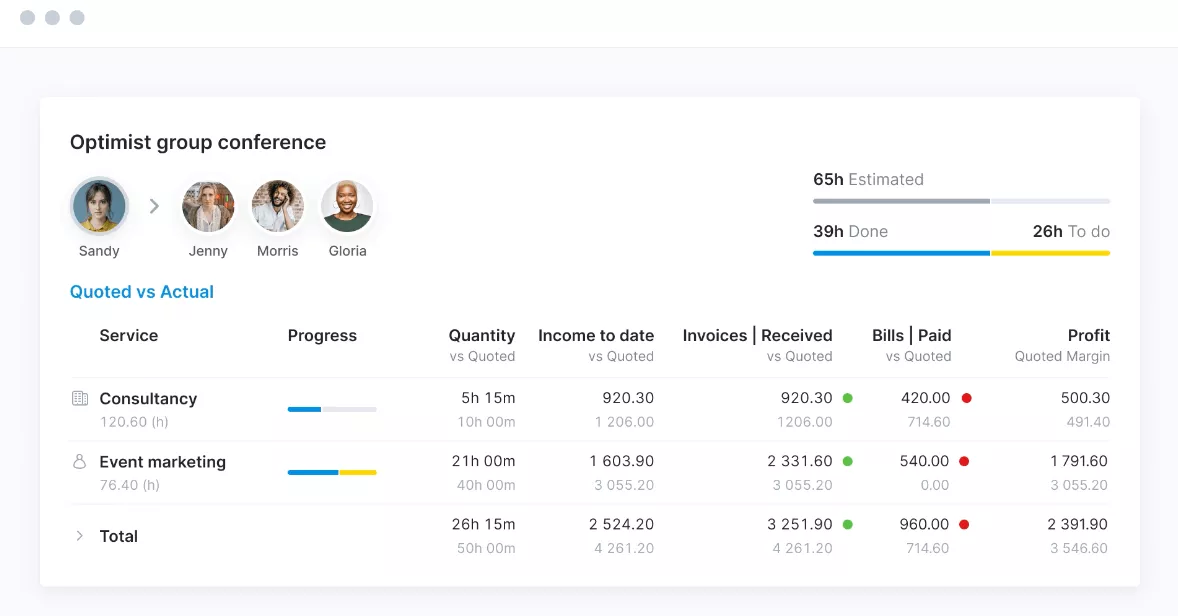This screenshot has width=1178, height=616.
Task: Open the Optimist group conference title
Action: click(x=198, y=142)
